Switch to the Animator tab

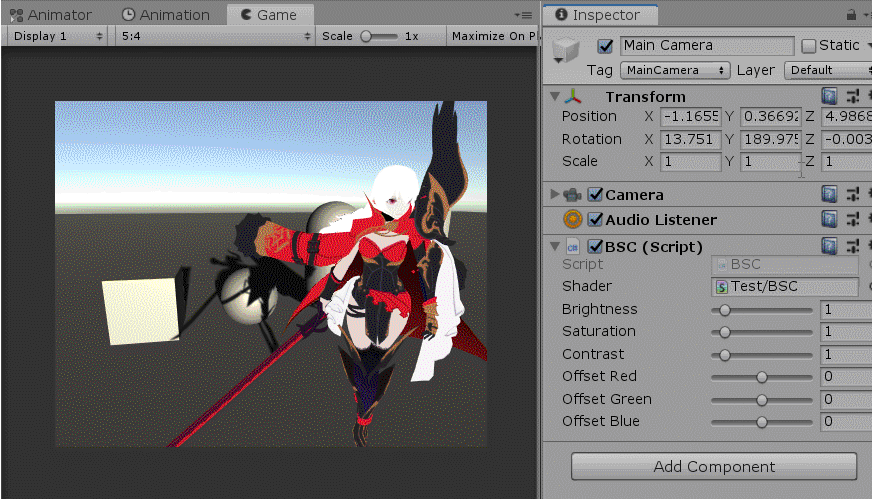coord(51,14)
